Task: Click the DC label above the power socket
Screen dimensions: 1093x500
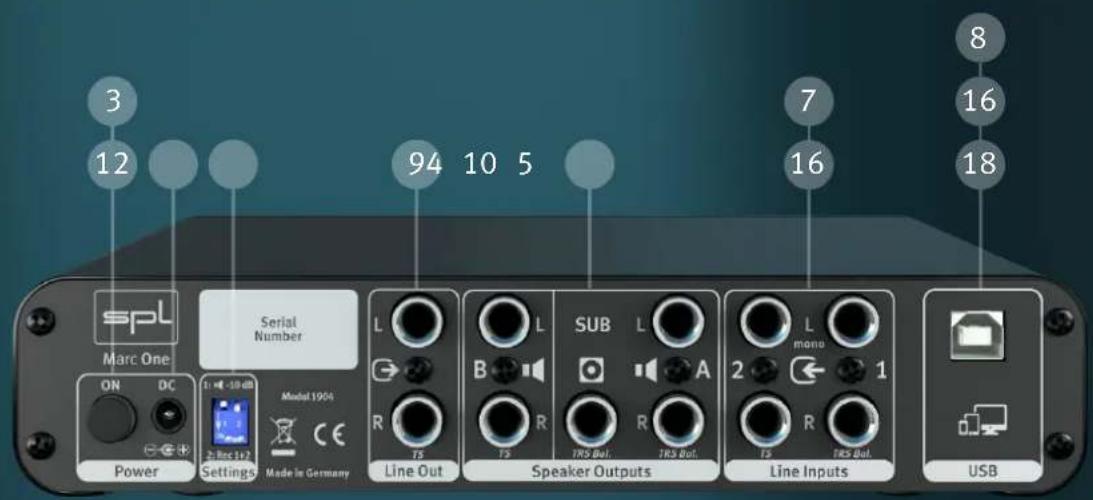Action: (x=167, y=384)
